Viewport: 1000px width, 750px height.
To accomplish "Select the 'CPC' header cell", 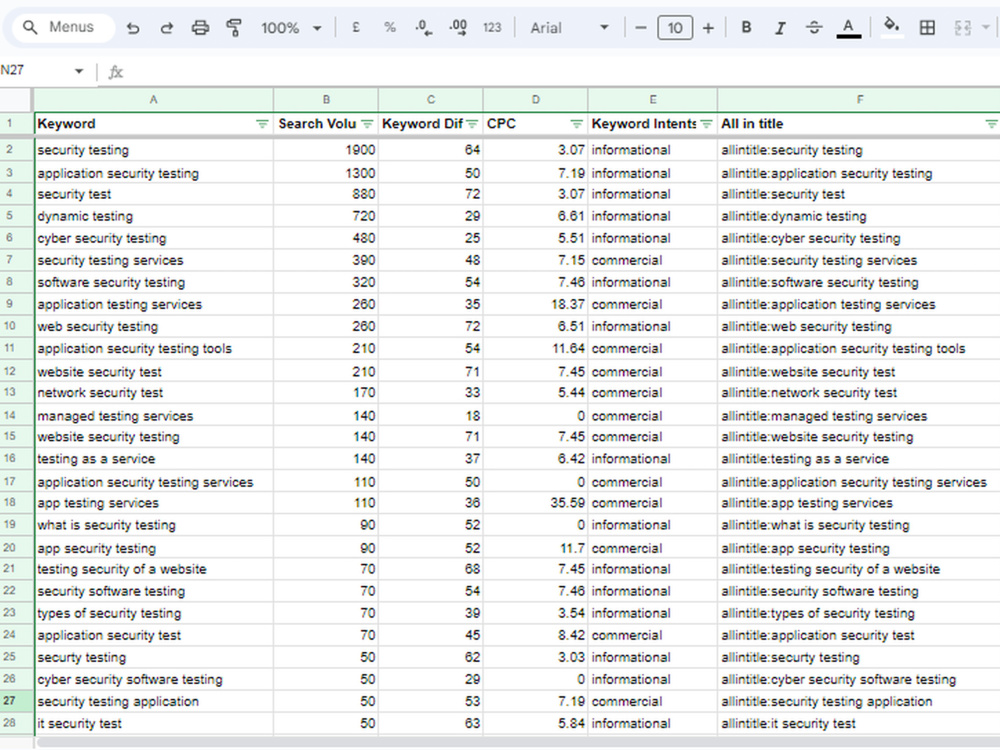I will [536, 124].
